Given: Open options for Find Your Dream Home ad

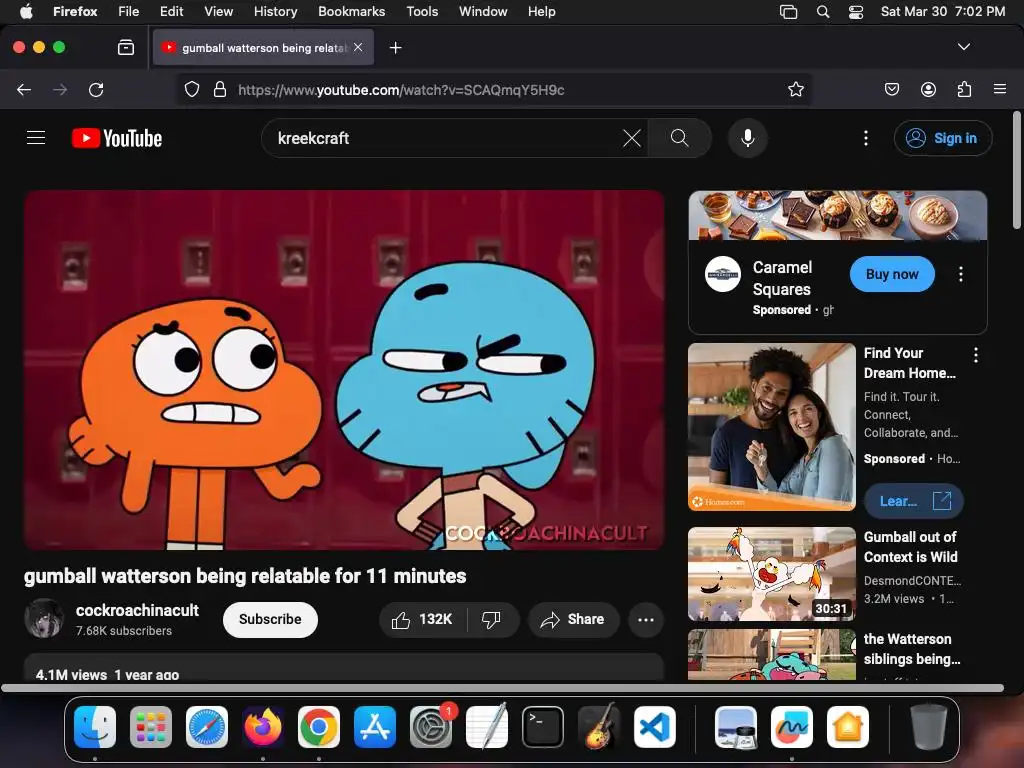Looking at the screenshot, I should click(976, 355).
